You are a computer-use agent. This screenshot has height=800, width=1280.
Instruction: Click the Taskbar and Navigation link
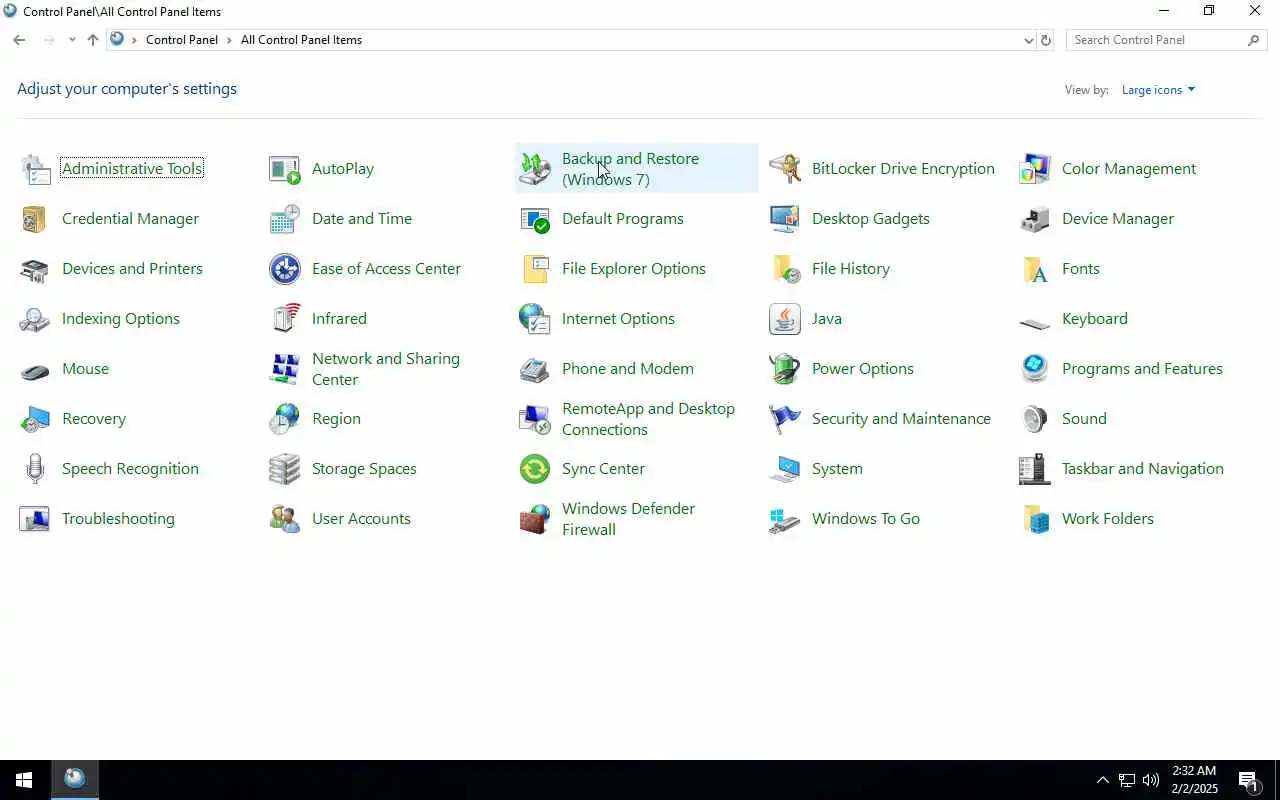point(1143,469)
